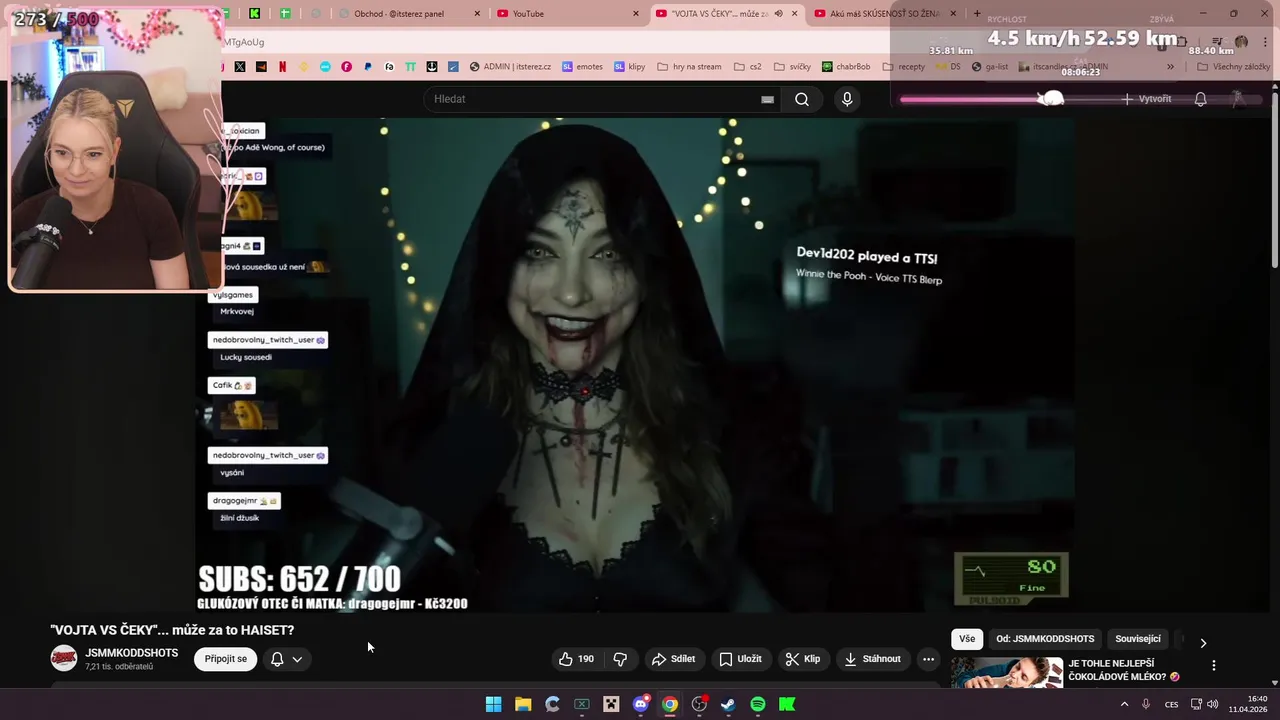Click the Vytvořit create button
The width and height of the screenshot is (1280, 720).
pos(1146,99)
